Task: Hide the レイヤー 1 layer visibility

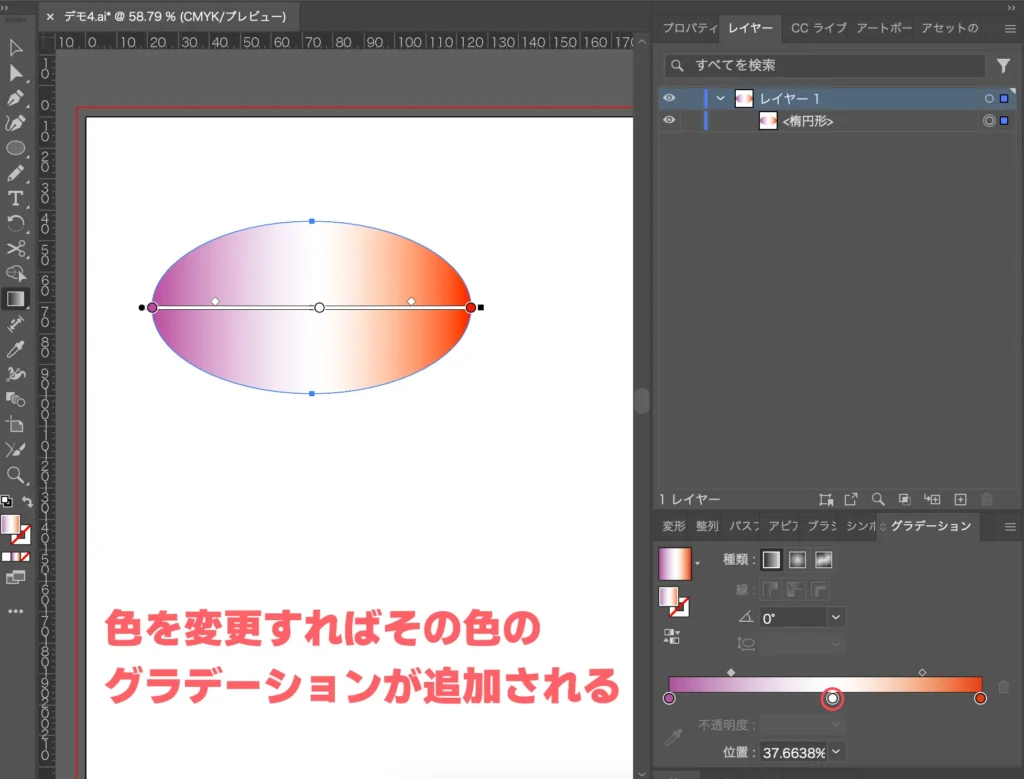Action: tap(670, 98)
